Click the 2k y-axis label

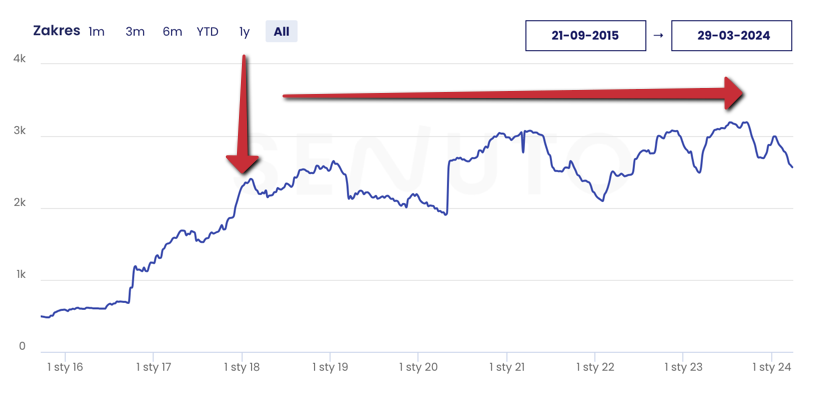[19, 204]
